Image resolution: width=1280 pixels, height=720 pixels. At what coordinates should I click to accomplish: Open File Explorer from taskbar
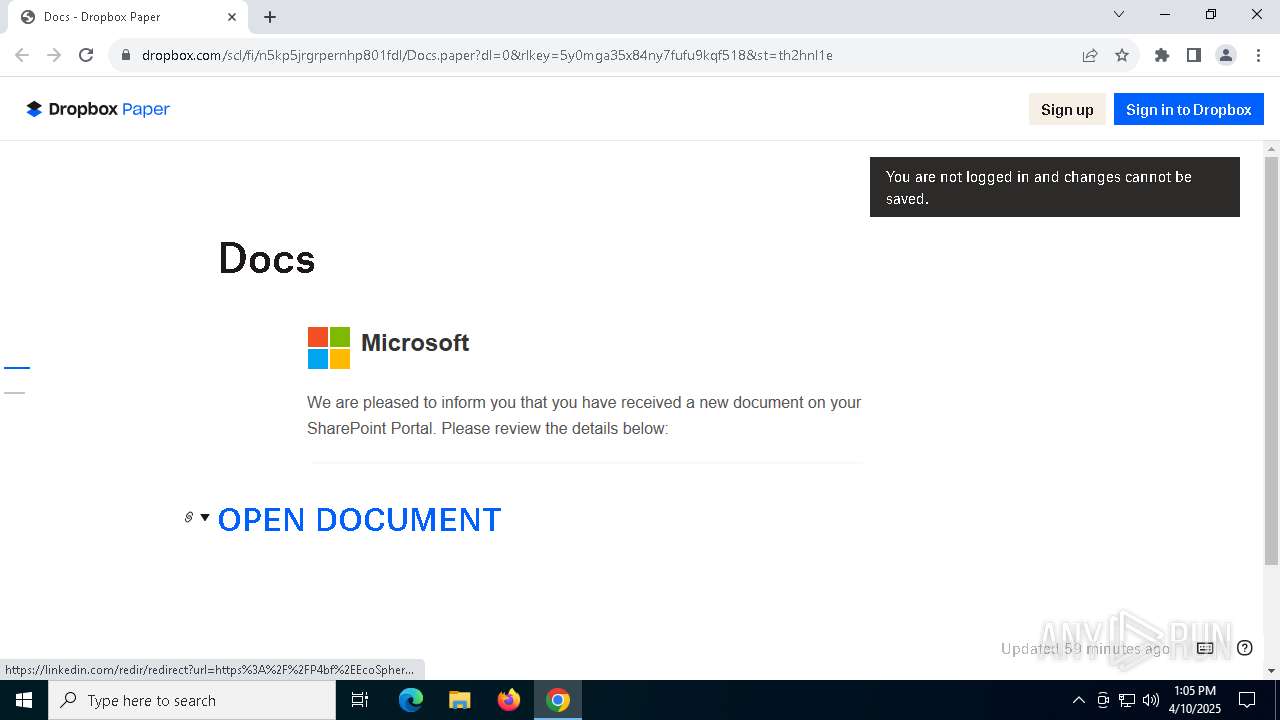point(459,700)
